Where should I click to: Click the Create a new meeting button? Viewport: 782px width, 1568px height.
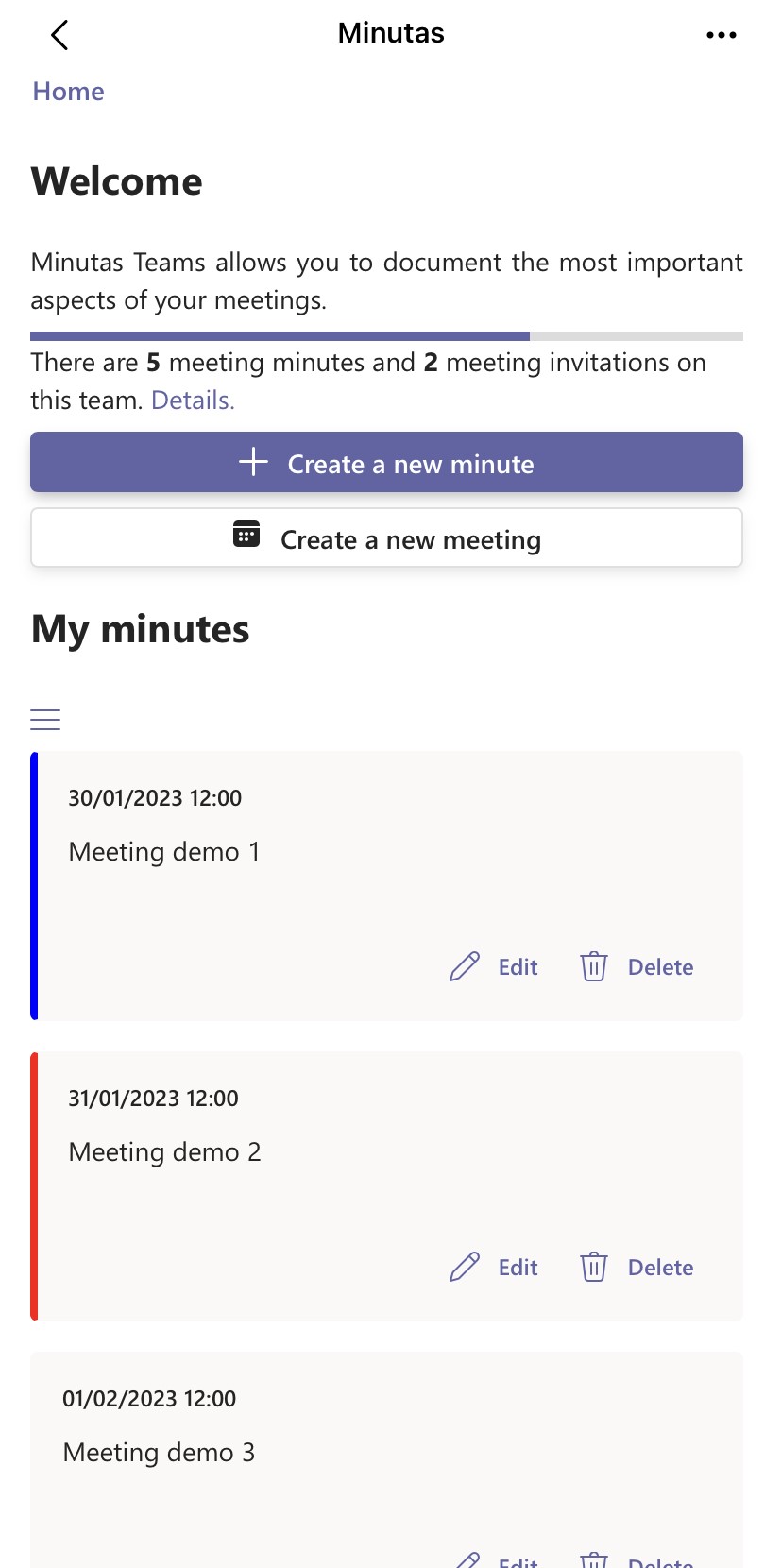click(386, 537)
